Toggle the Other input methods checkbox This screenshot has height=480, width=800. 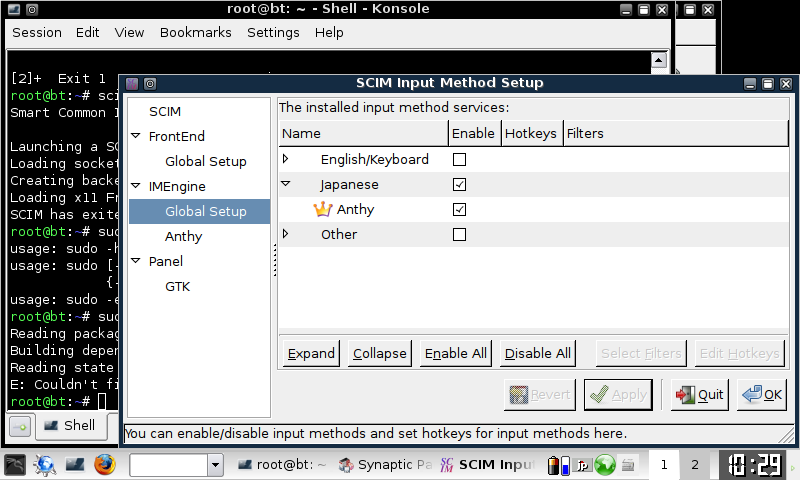click(459, 235)
